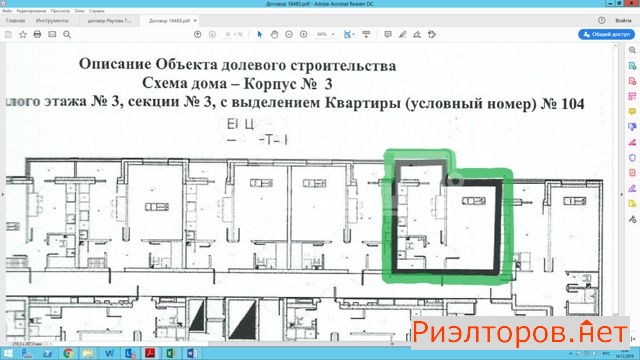640x360 pixels.
Task: Open File Explorer from the taskbar
Action: (88, 353)
